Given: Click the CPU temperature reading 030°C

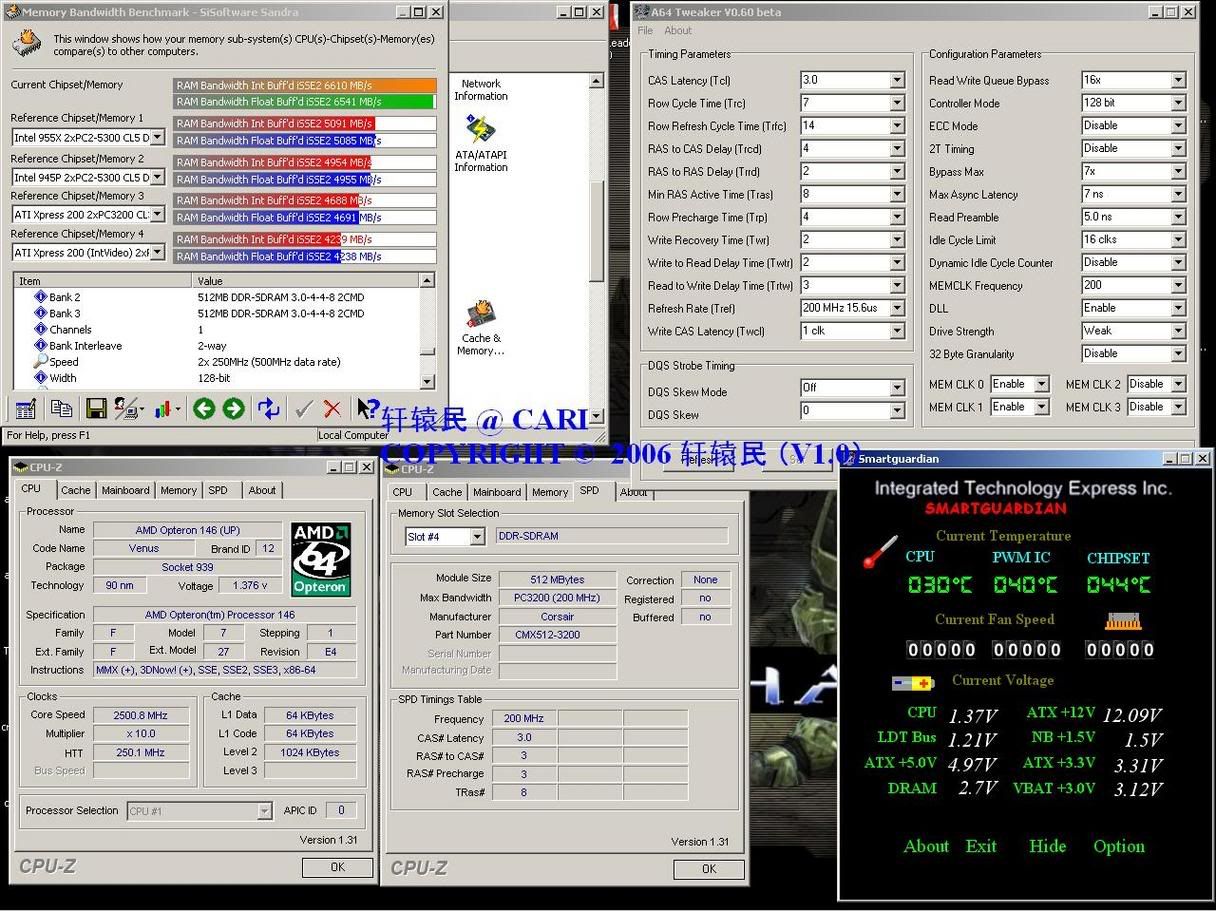Looking at the screenshot, I should tap(940, 585).
